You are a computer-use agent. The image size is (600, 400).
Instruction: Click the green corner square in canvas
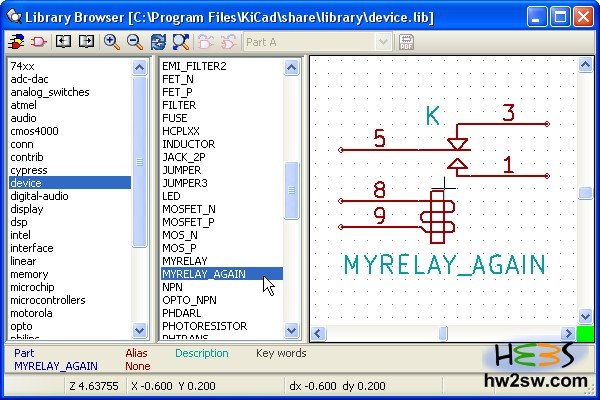pyautogui.click(x=585, y=334)
